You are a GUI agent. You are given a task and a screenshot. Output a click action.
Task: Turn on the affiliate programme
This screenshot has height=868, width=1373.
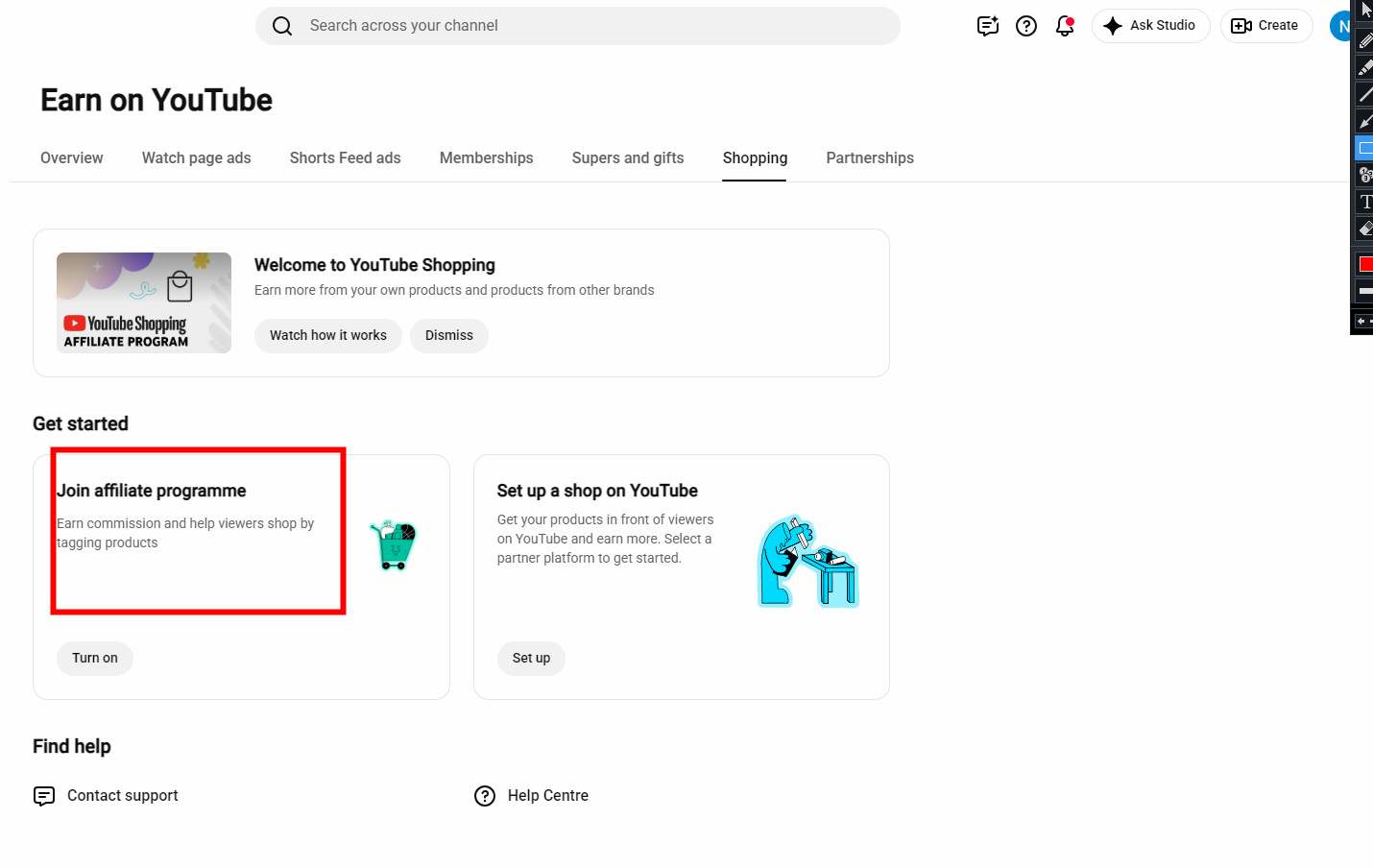click(x=95, y=659)
